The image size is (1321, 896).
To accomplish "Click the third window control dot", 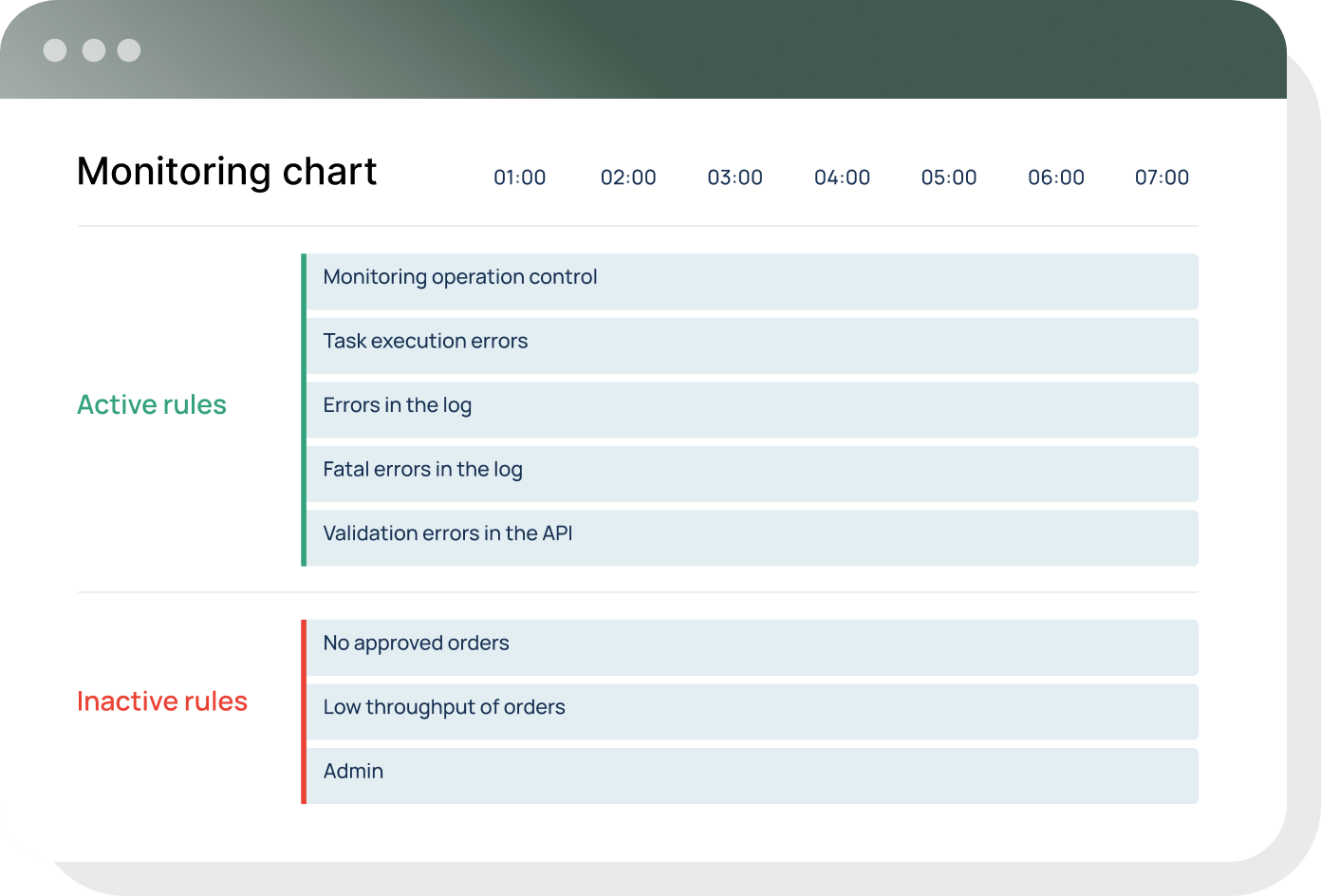I will pos(129,50).
